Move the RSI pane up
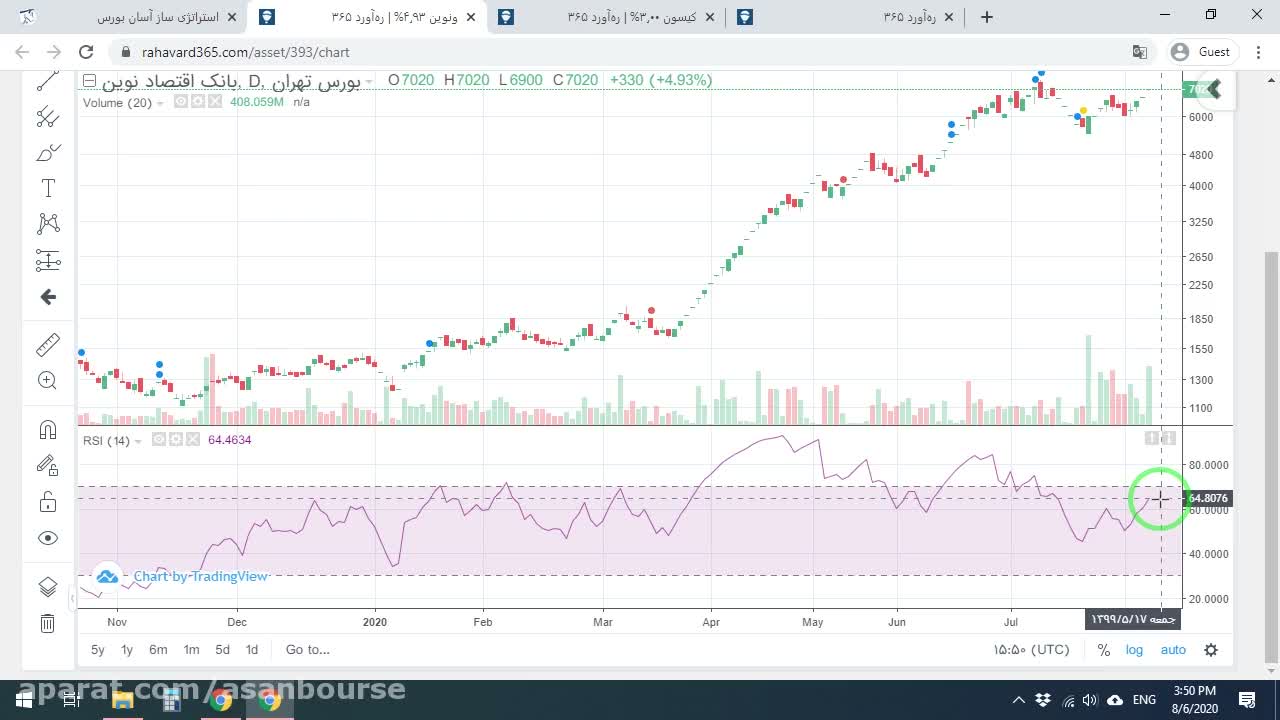The height and width of the screenshot is (720, 1280). 1151,438
